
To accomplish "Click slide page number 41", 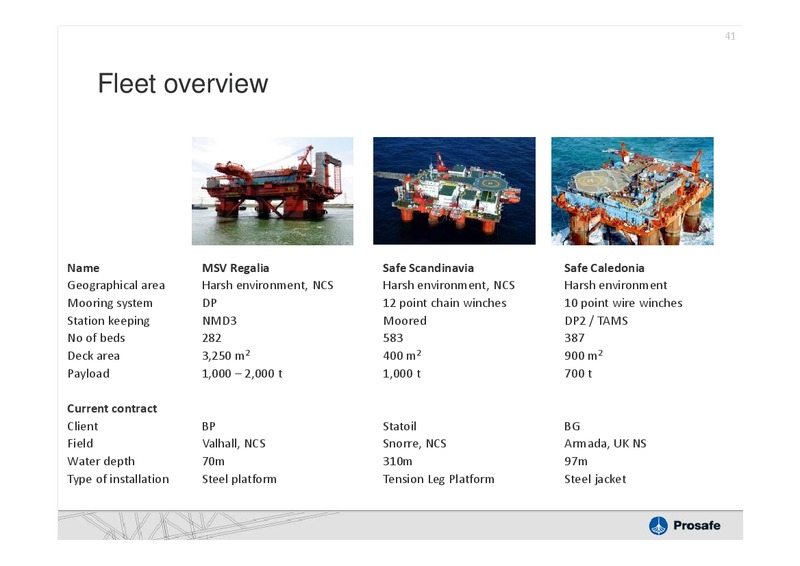I will point(730,36).
